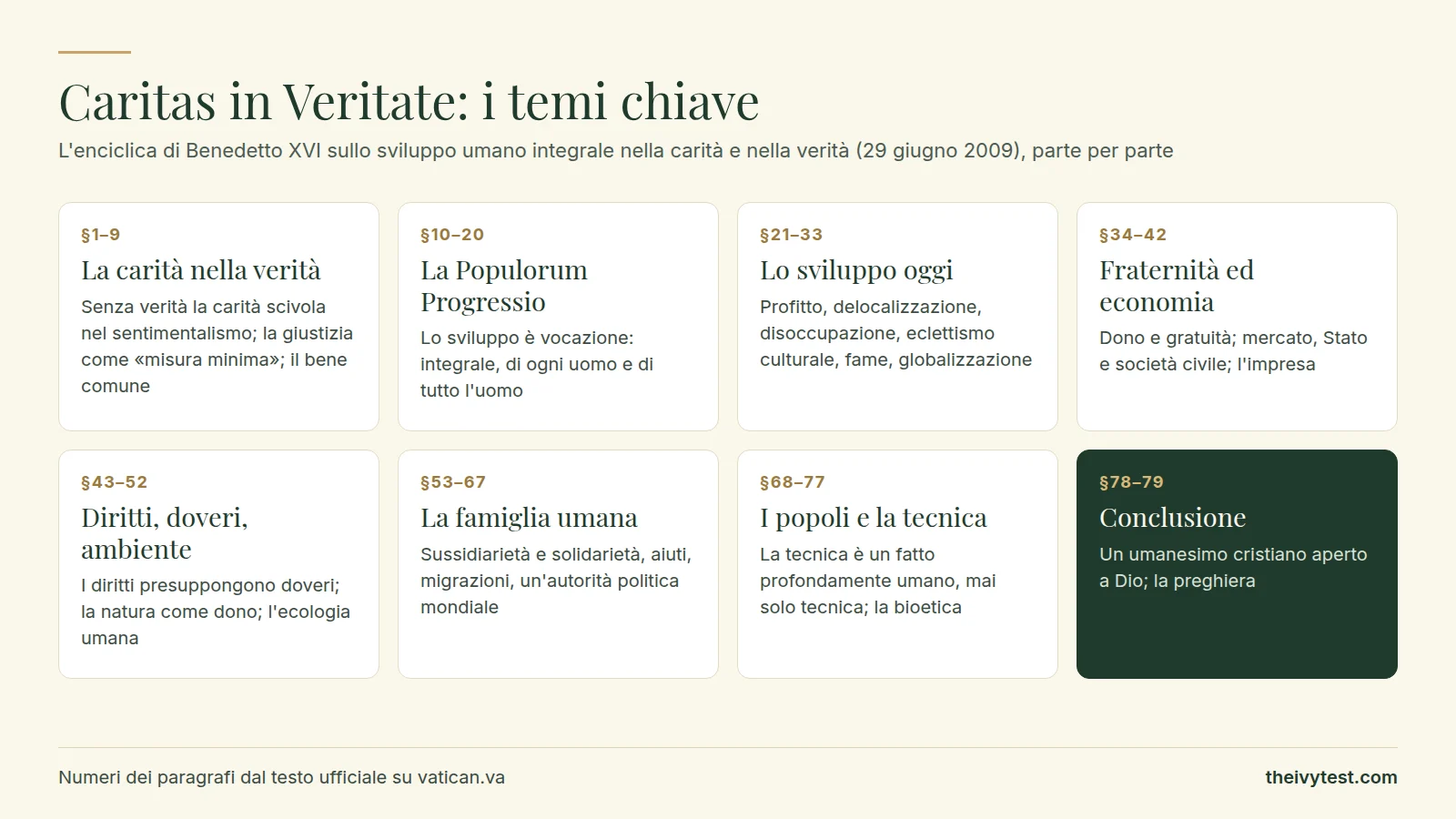
Task: Select the text starting 'Profitto, delocalizzazione'
Action: point(896,333)
